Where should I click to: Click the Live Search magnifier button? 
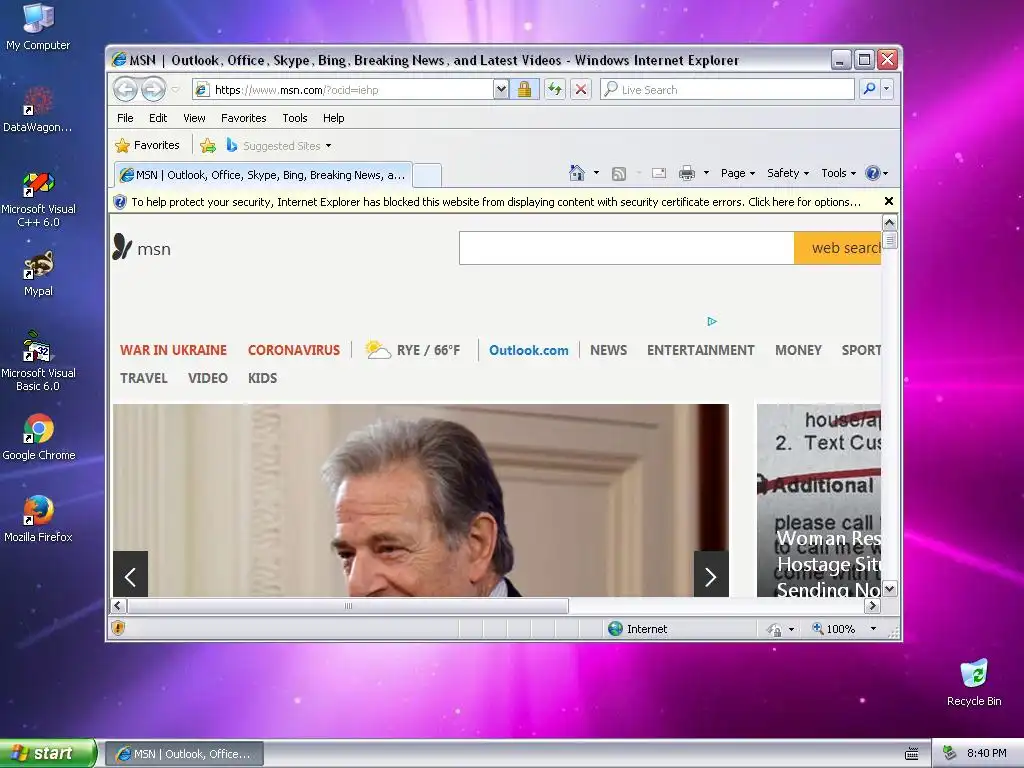869,89
